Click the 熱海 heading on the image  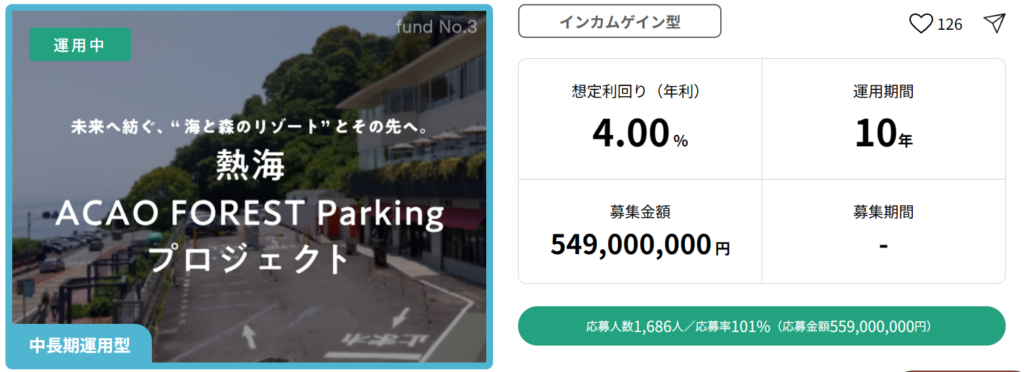point(250,168)
